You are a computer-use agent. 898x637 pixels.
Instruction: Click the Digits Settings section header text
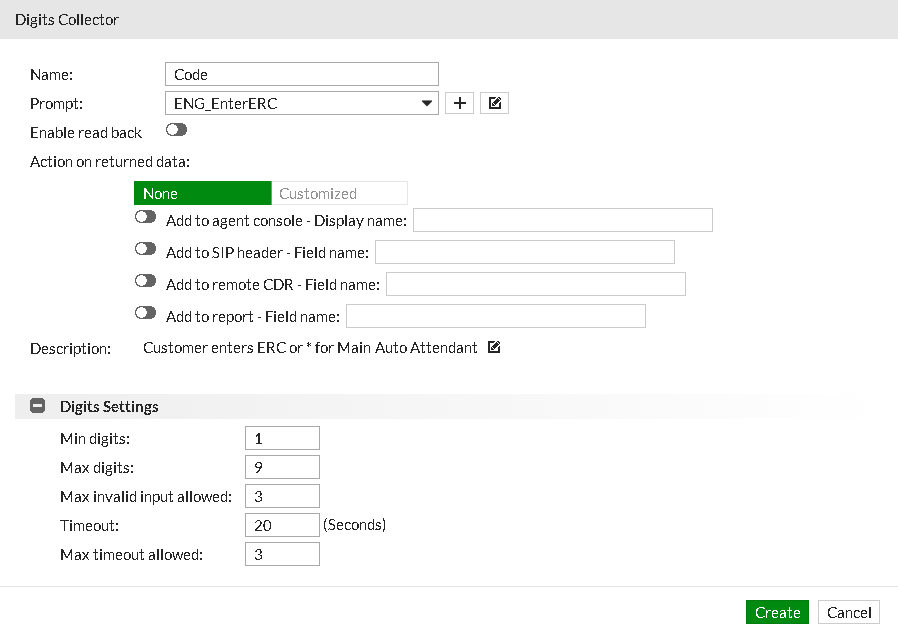pyautogui.click(x=109, y=407)
